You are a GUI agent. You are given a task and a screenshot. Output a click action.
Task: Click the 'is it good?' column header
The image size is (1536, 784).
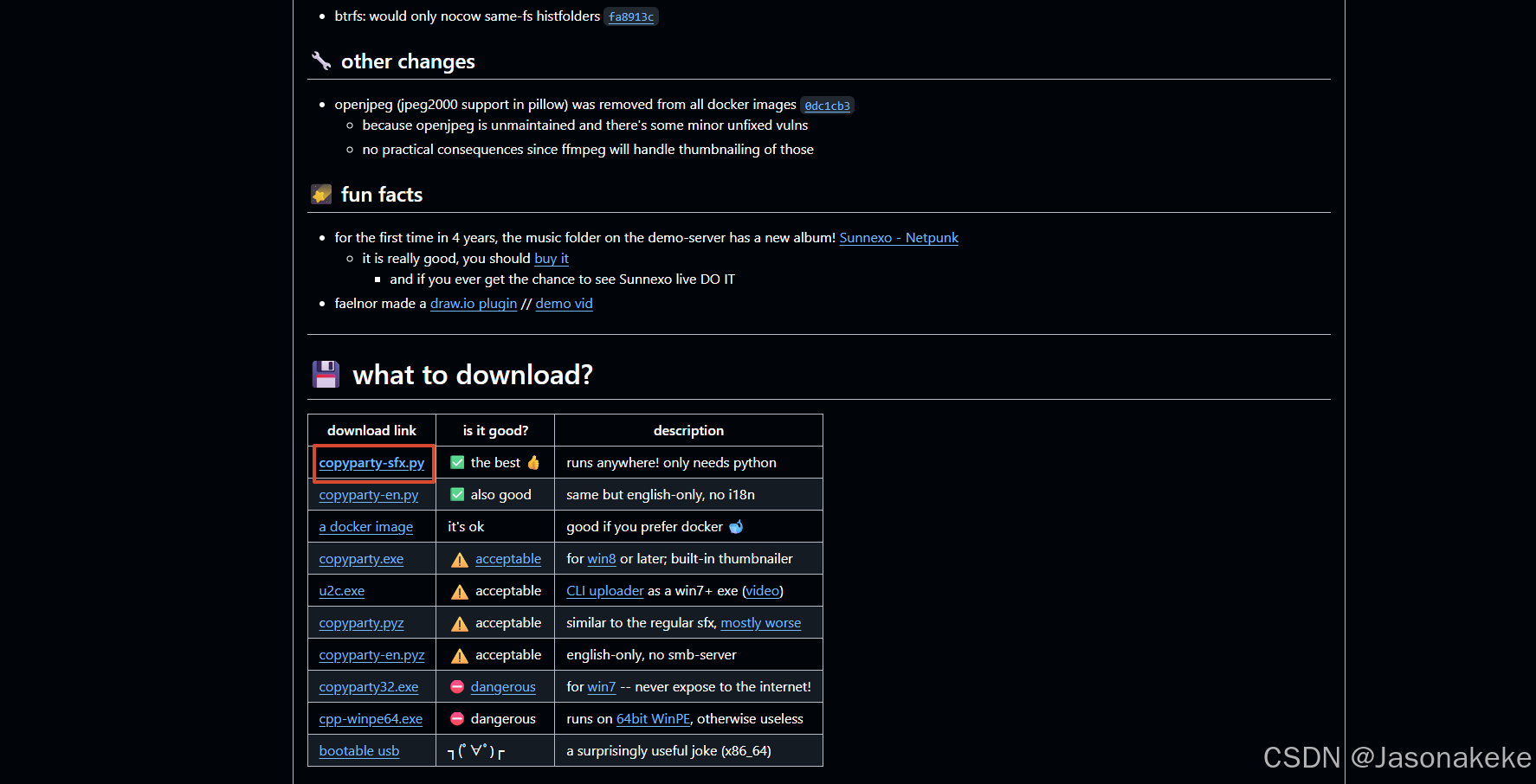(x=495, y=431)
